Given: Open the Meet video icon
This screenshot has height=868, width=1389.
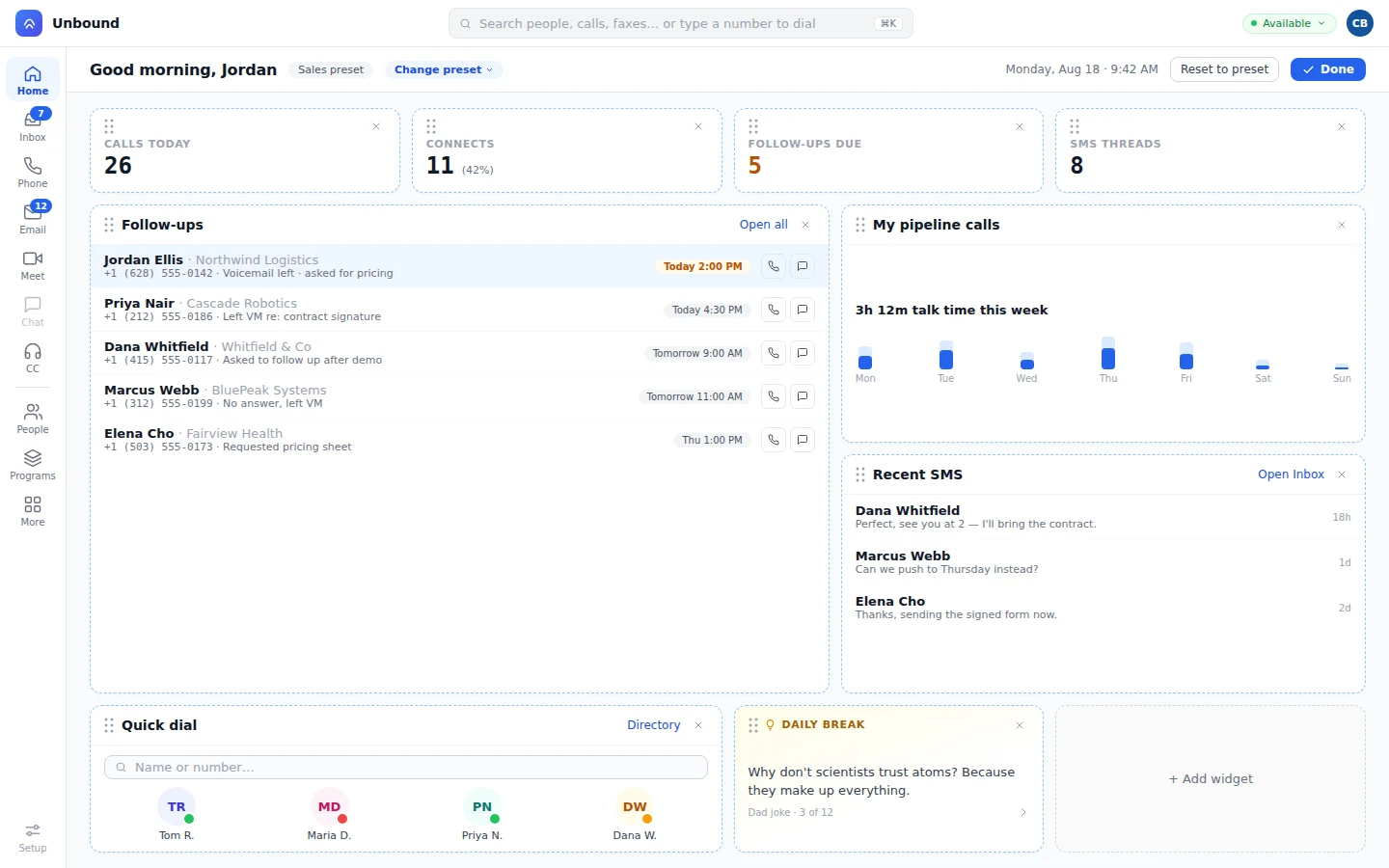Looking at the screenshot, I should click(x=33, y=264).
